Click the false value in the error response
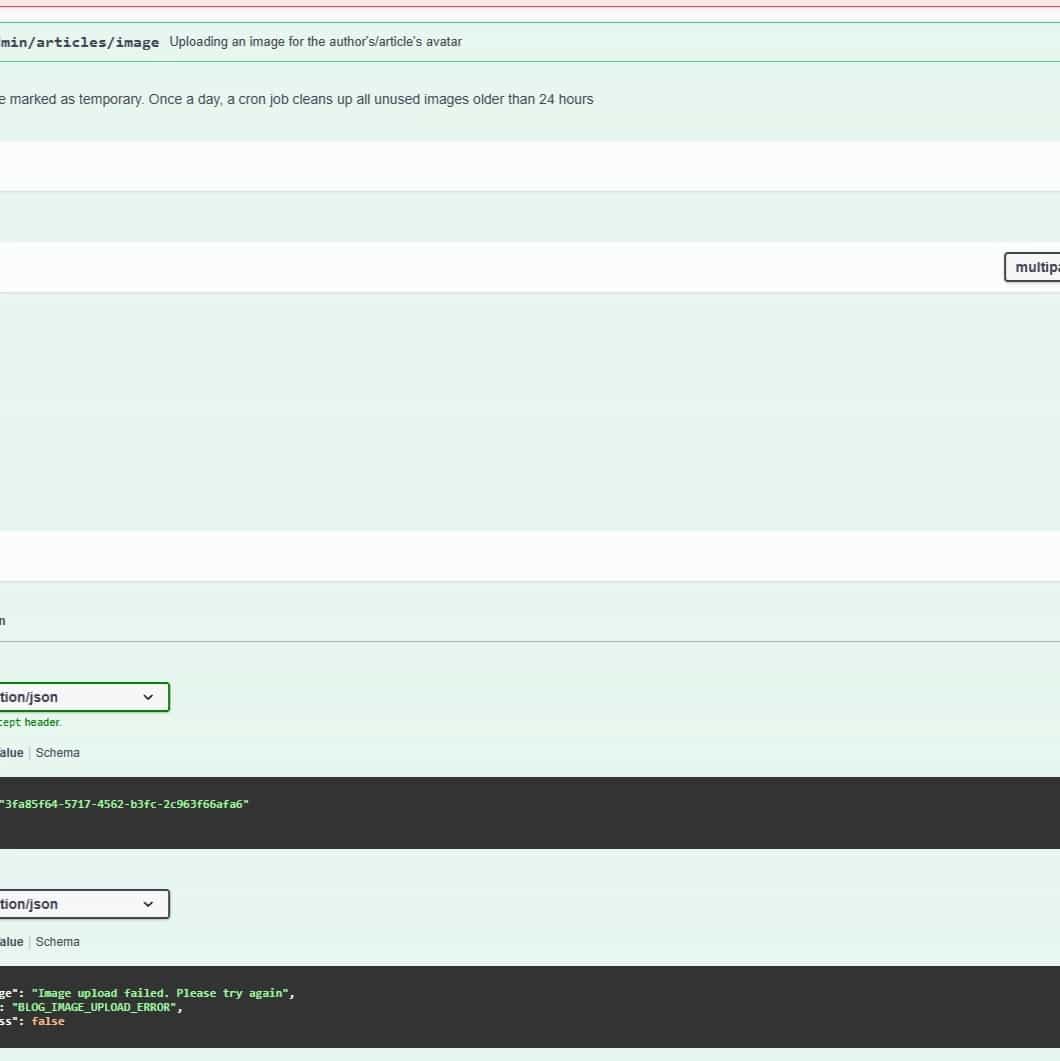Viewport: 1060px width, 1061px height. [48, 1021]
